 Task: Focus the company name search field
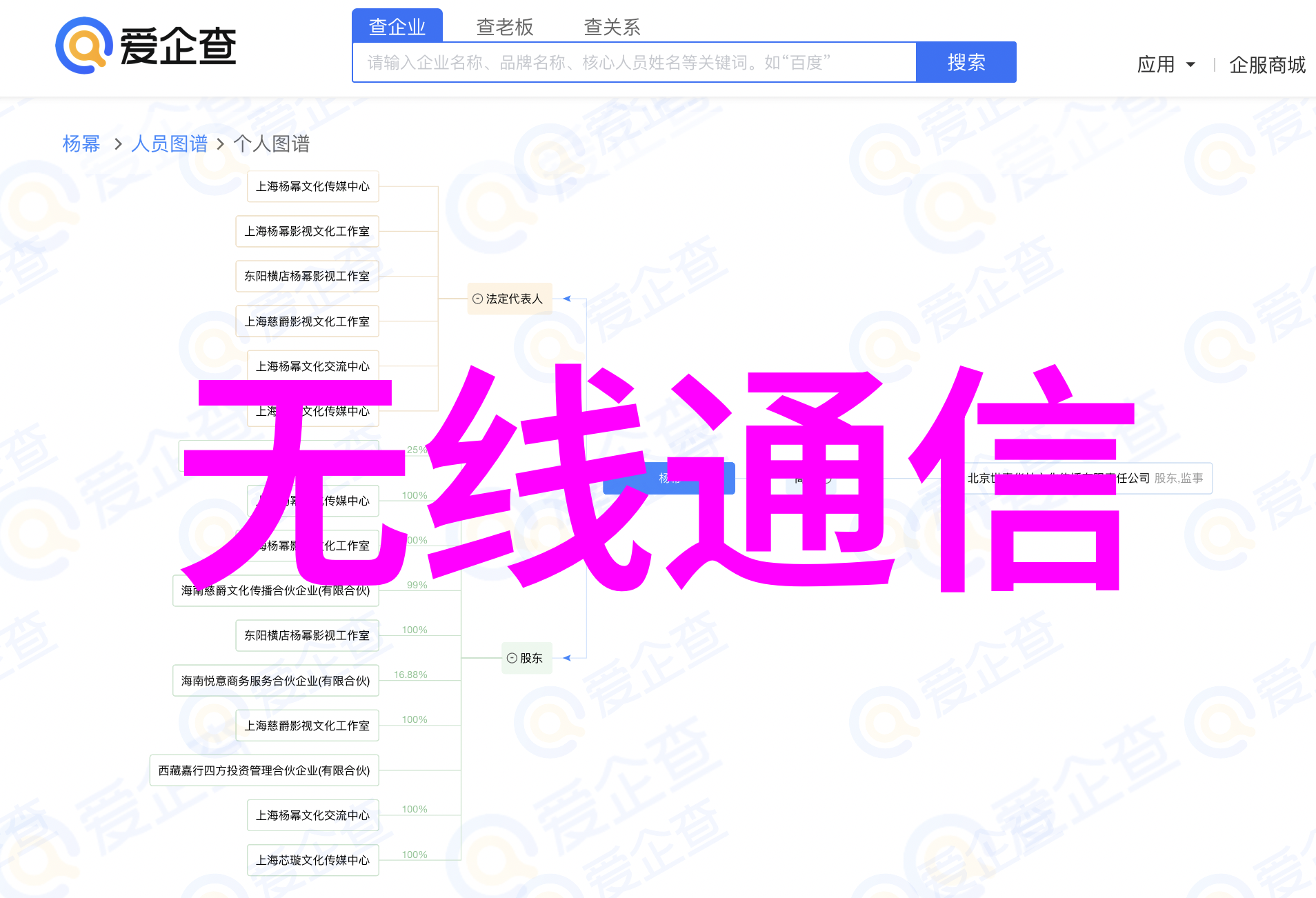click(x=635, y=62)
